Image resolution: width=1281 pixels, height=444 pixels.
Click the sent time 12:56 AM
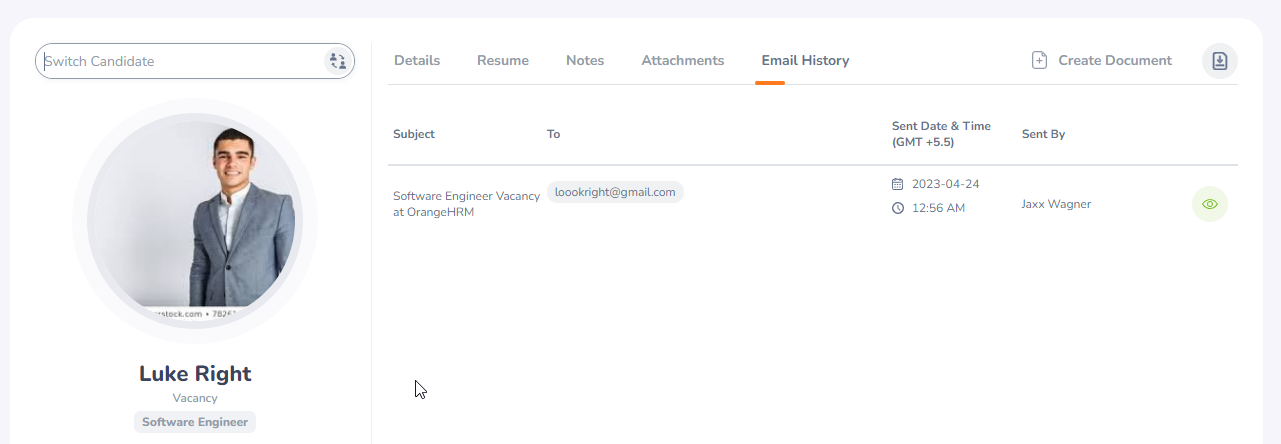tap(938, 208)
